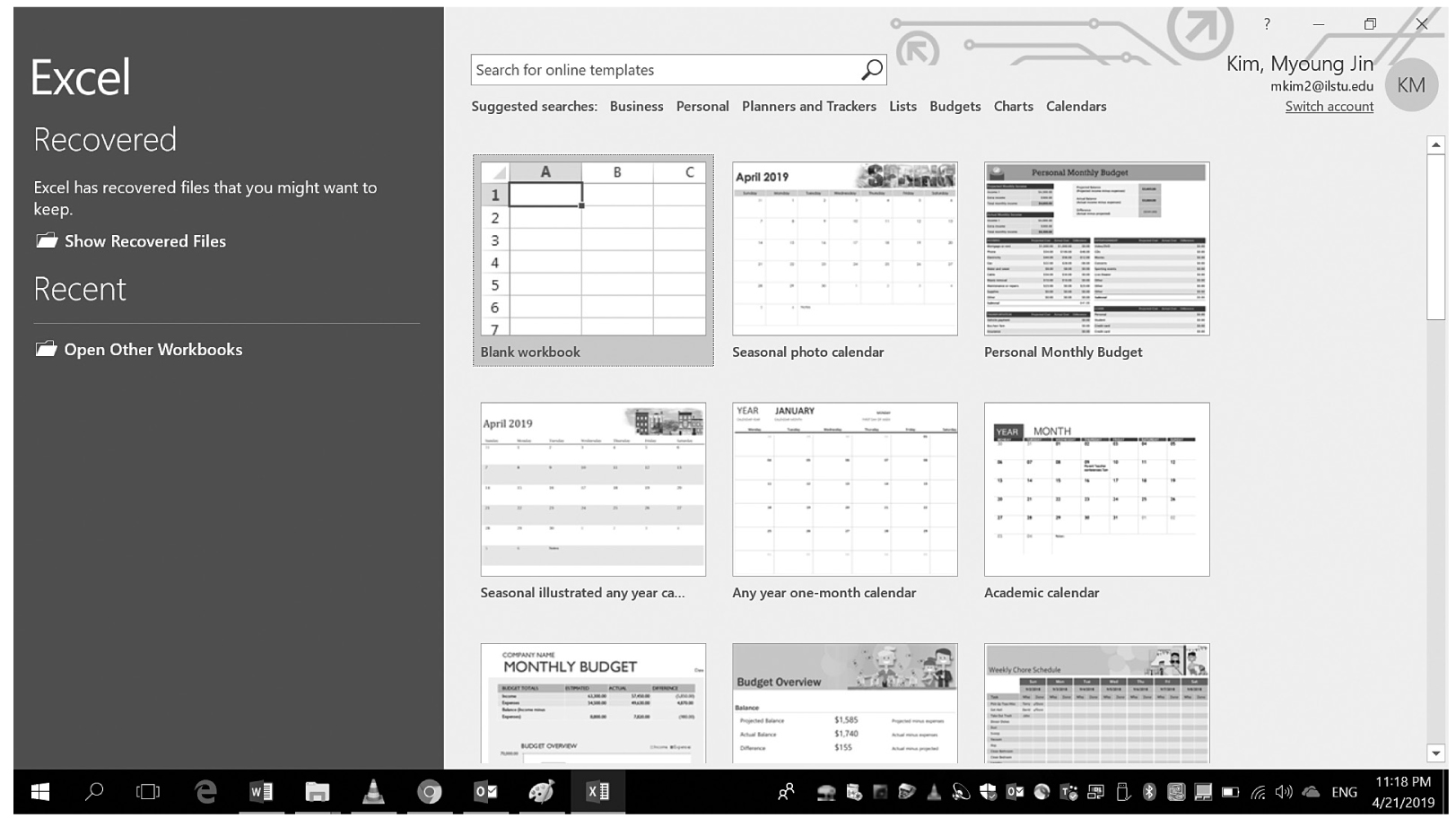Click the Switch account link
Viewport: 1456px width, 818px height.
(x=1329, y=106)
